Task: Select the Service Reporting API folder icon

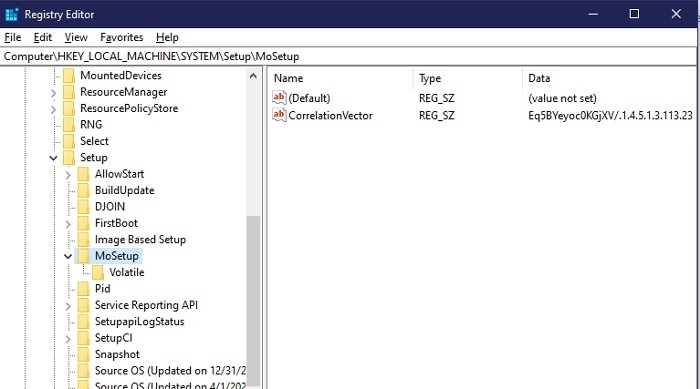Action: click(83, 305)
